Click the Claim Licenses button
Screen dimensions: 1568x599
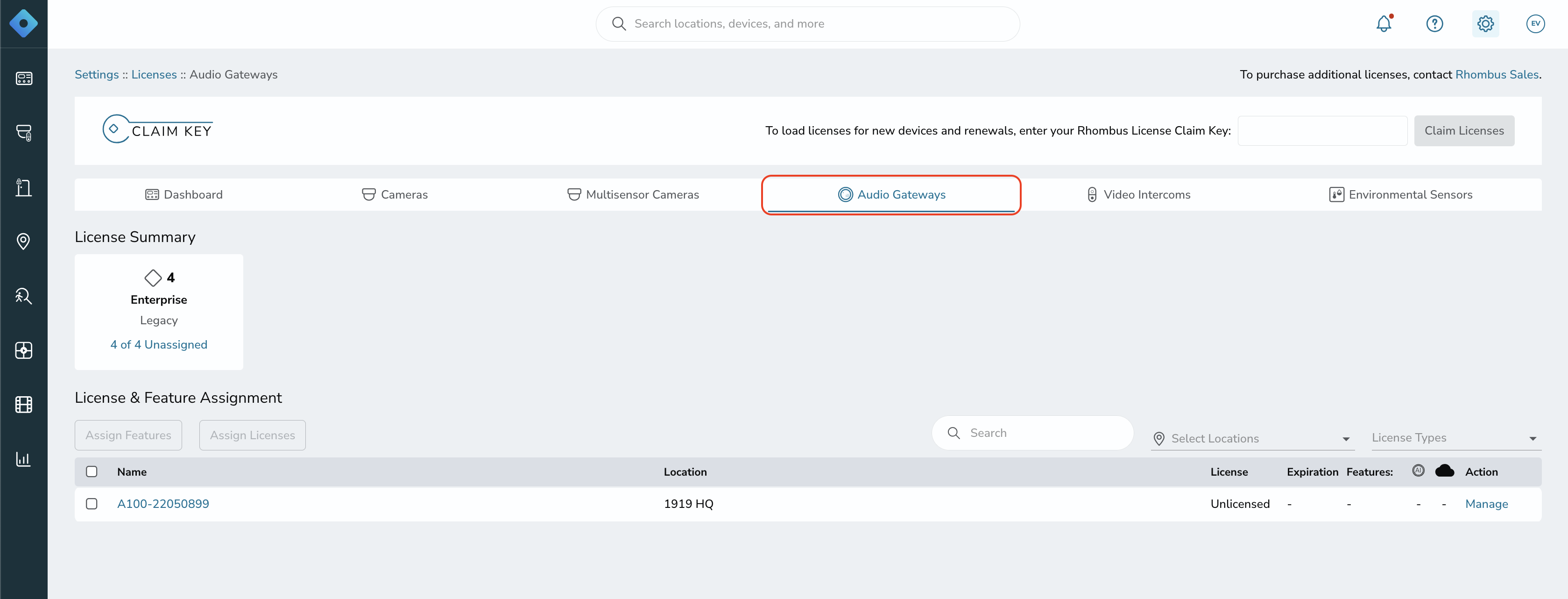point(1464,131)
